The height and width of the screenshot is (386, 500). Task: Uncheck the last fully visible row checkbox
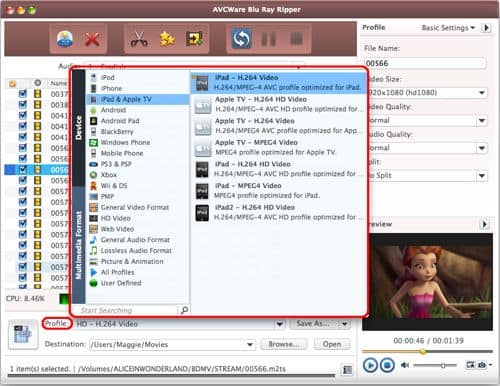(23, 277)
